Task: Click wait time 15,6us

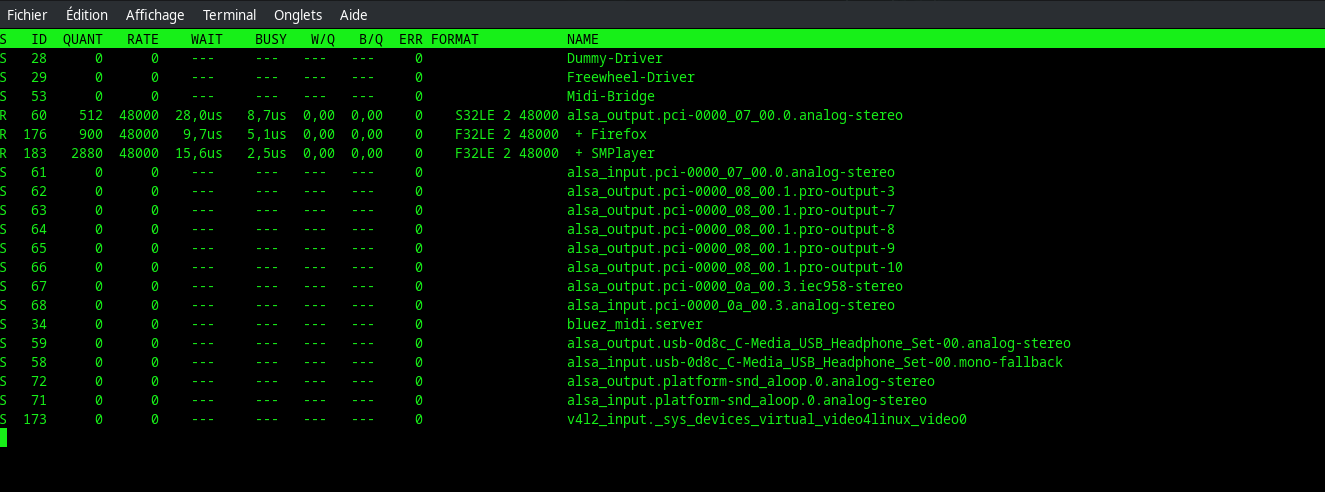Action: 199,154
